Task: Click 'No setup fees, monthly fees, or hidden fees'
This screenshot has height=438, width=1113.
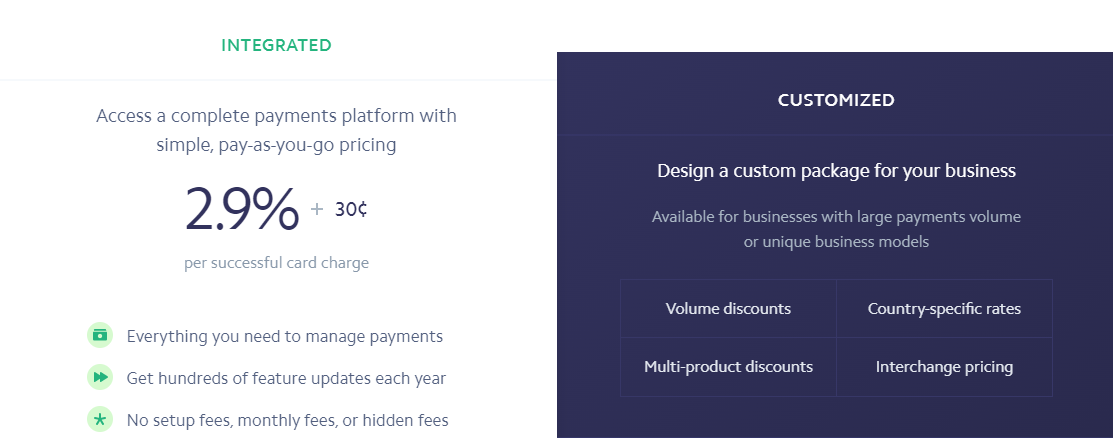Action: tap(287, 420)
